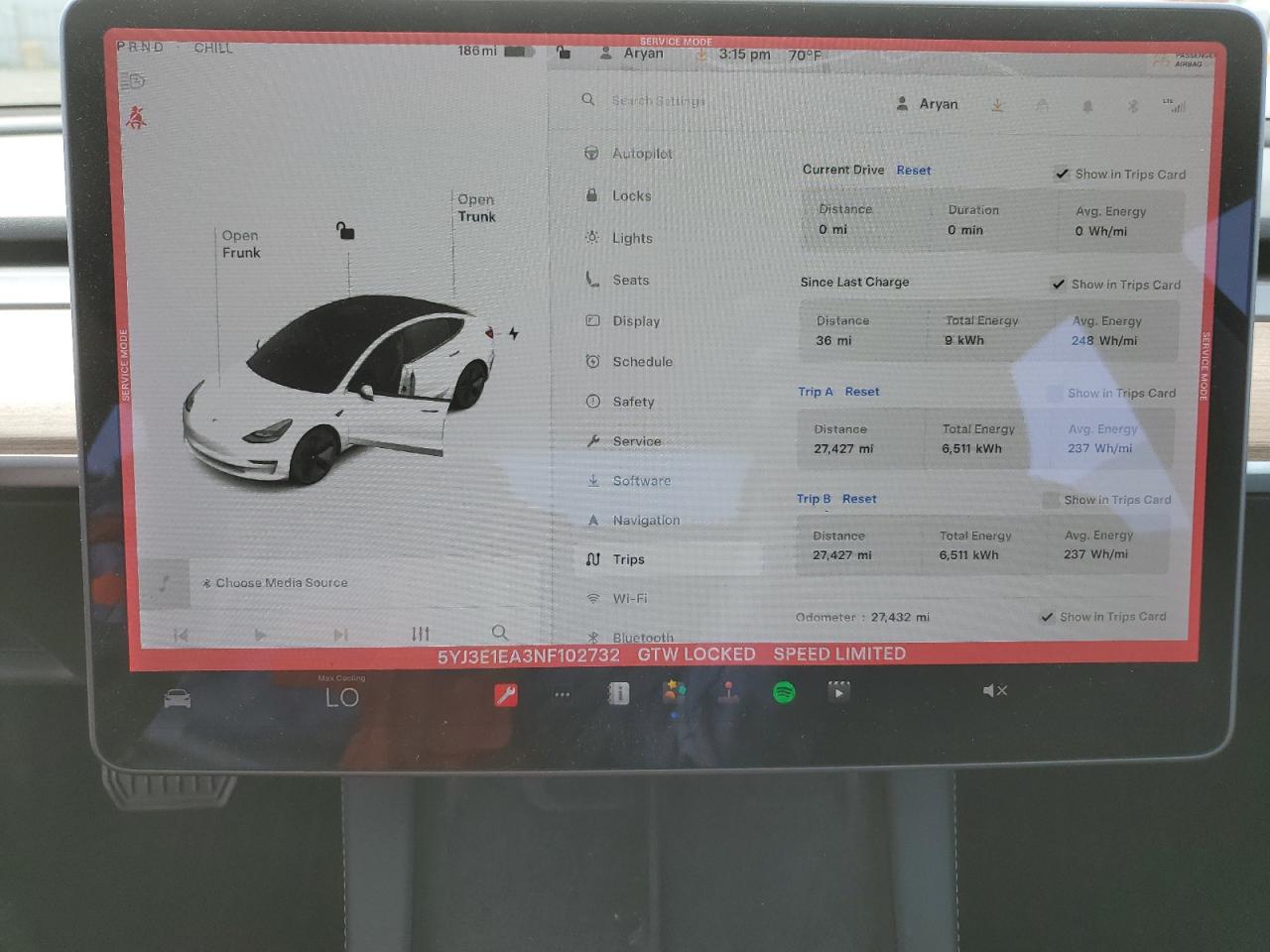Tap the 186 mi battery range indicator
This screenshot has height=952, width=1270.
tap(496, 51)
